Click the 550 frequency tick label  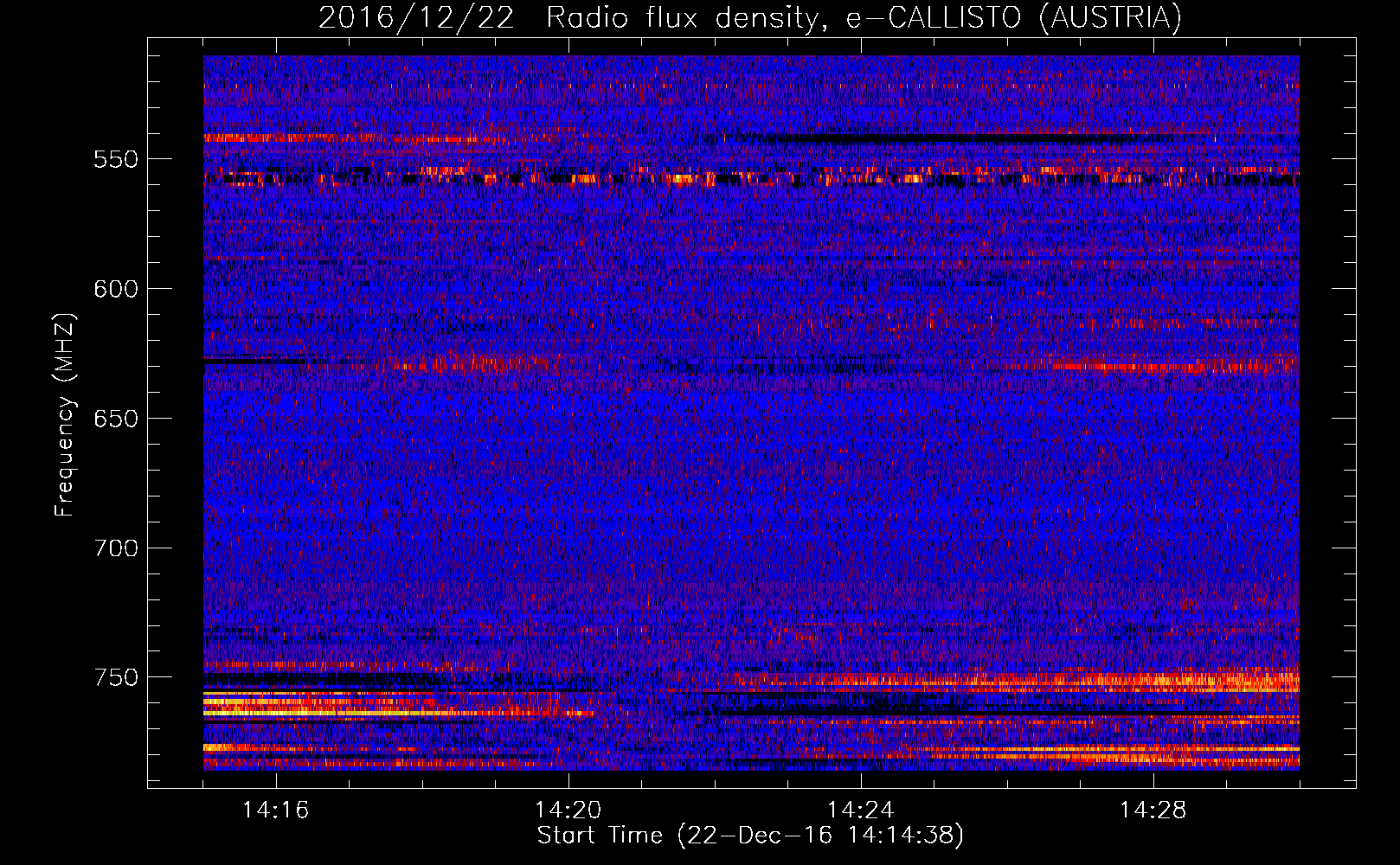point(116,159)
